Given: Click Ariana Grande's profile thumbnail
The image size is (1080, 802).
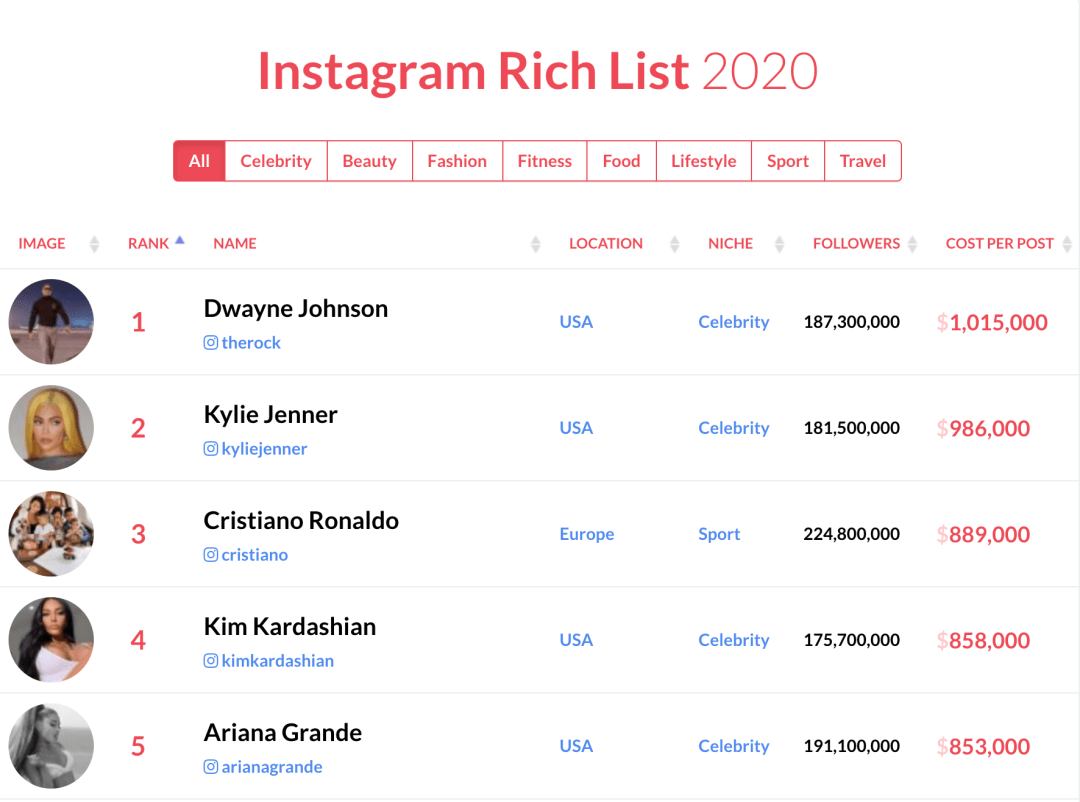Looking at the screenshot, I should tap(51, 746).
